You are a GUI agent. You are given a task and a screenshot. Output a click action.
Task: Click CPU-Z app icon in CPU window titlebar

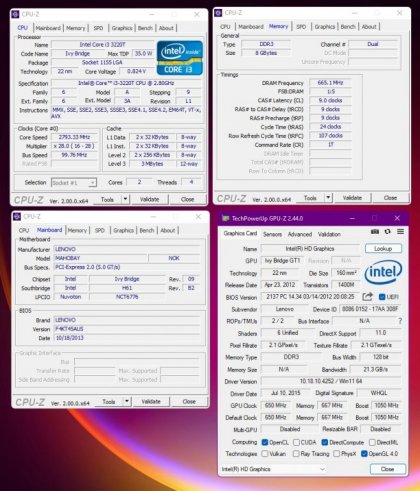(x=15, y=14)
